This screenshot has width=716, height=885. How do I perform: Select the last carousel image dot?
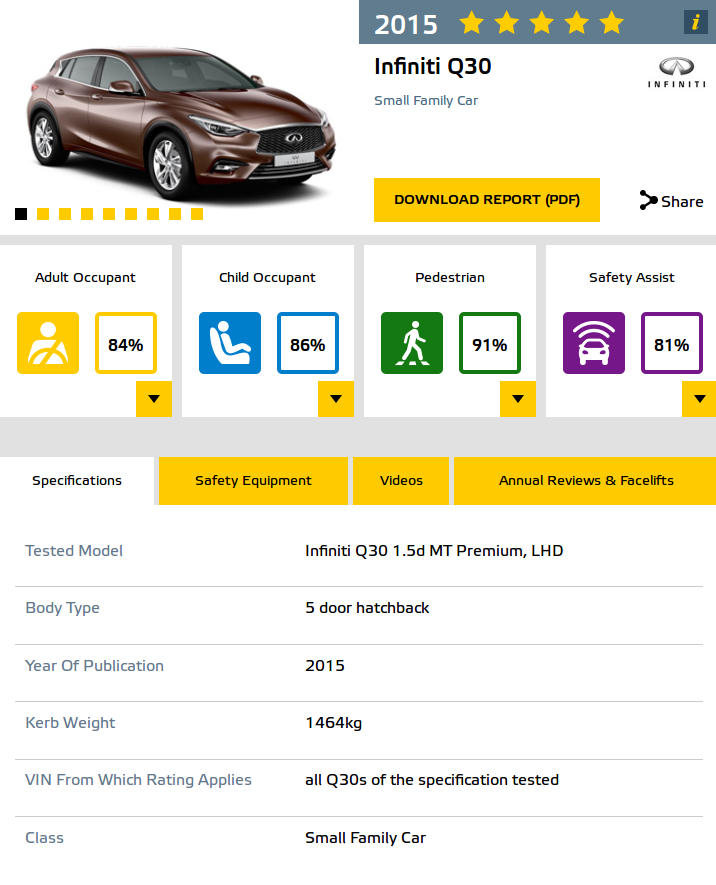click(197, 214)
